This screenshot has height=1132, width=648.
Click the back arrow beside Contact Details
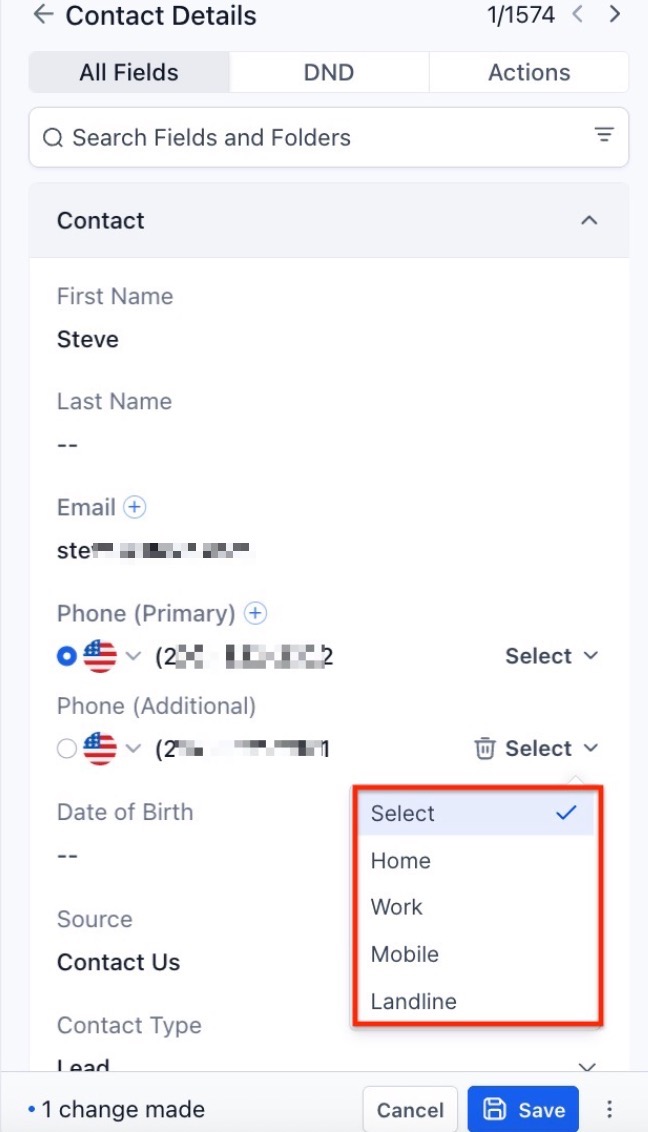click(x=43, y=15)
